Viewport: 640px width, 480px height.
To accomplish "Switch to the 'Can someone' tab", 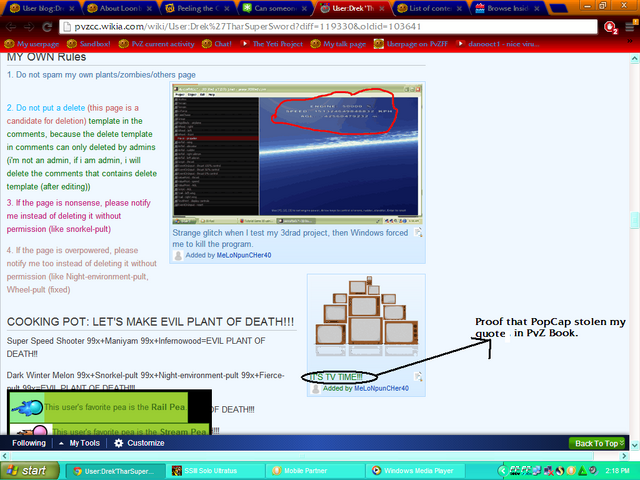I will [x=274, y=8].
